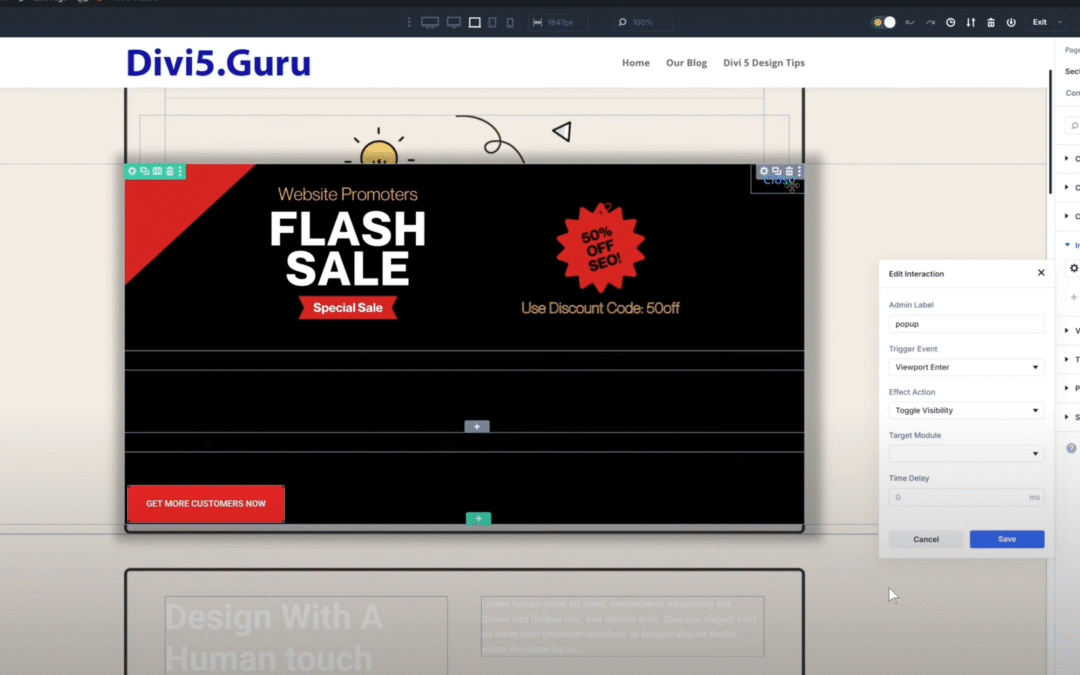Screen dimensions: 1080x675
Task: Open the Effect Action dropdown
Action: point(966,410)
